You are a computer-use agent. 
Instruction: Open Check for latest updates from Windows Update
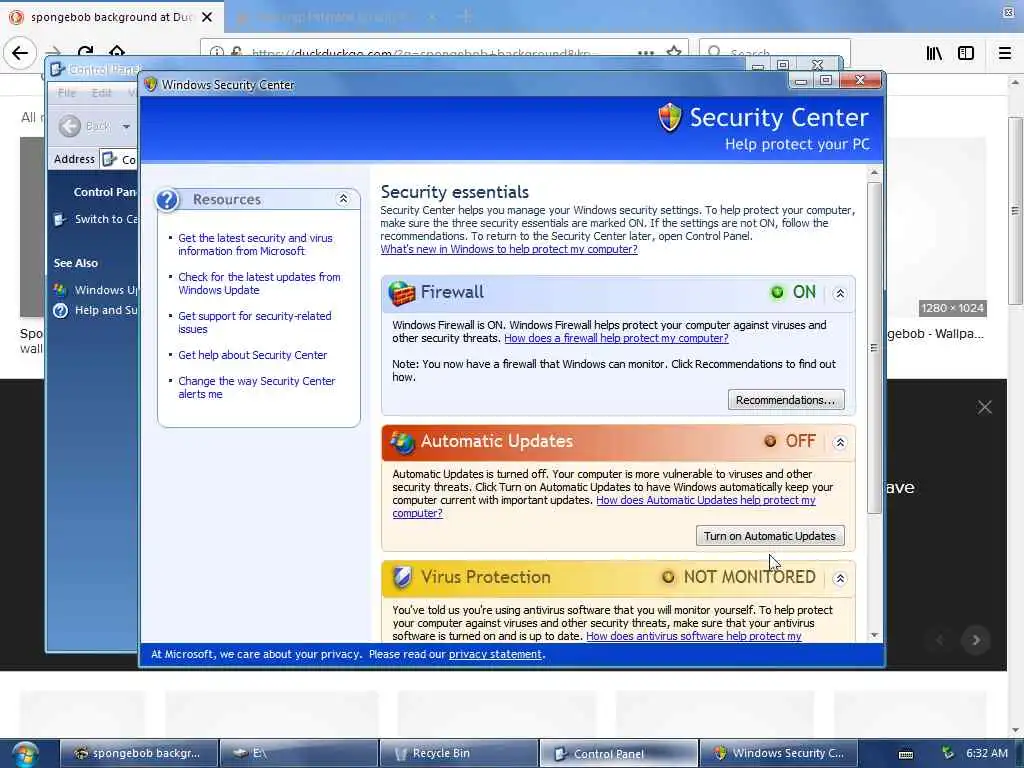click(x=259, y=283)
